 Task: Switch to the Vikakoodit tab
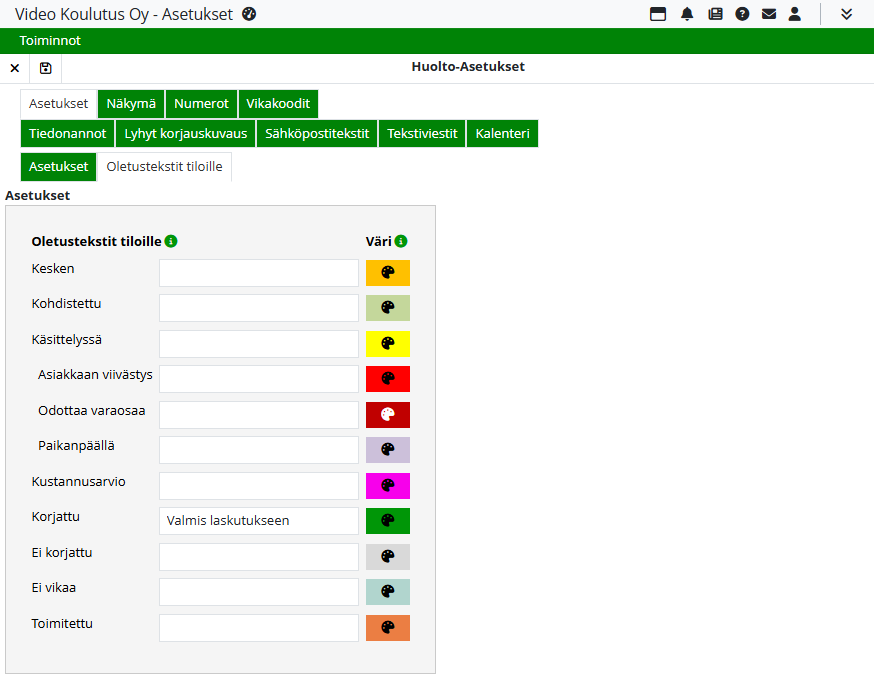(x=278, y=104)
